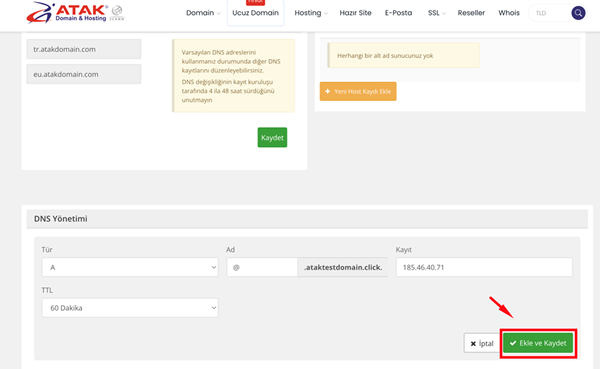Click the İptal cancel button

[x=482, y=343]
